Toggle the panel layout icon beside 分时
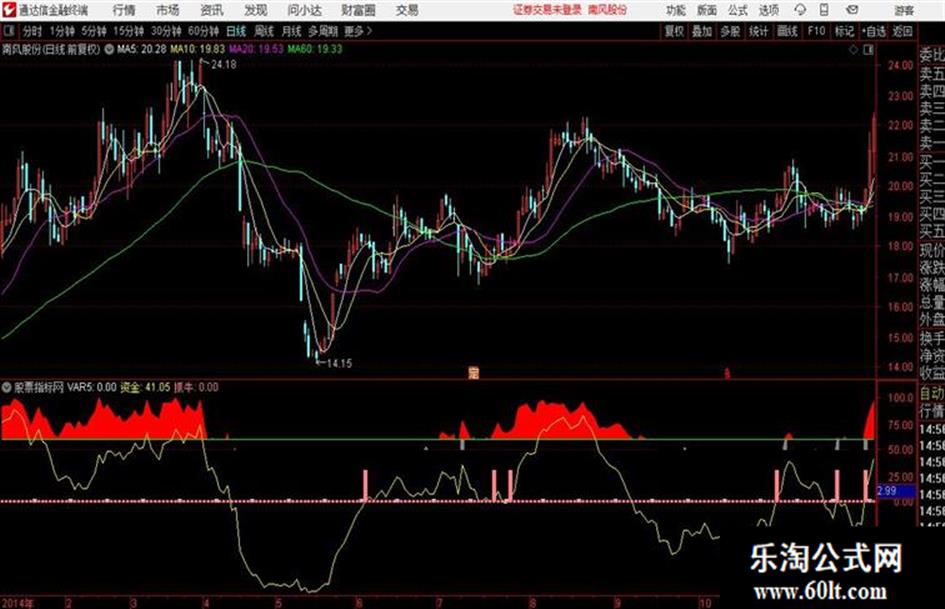The image size is (945, 609). pyautogui.click(x=8, y=31)
